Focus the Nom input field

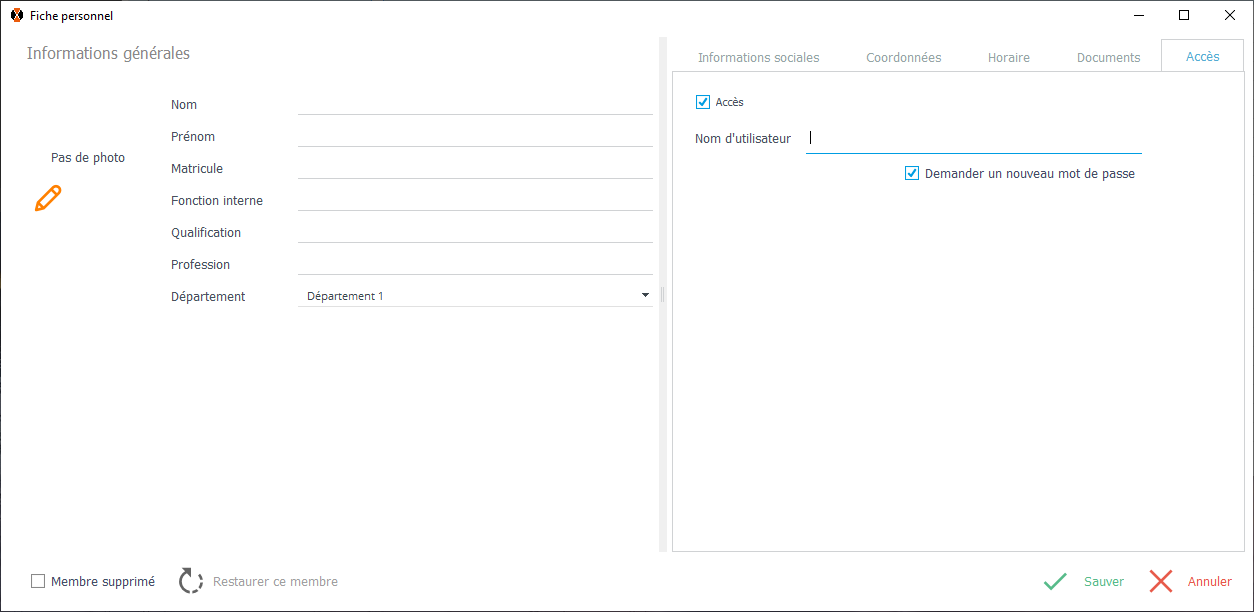pos(475,104)
